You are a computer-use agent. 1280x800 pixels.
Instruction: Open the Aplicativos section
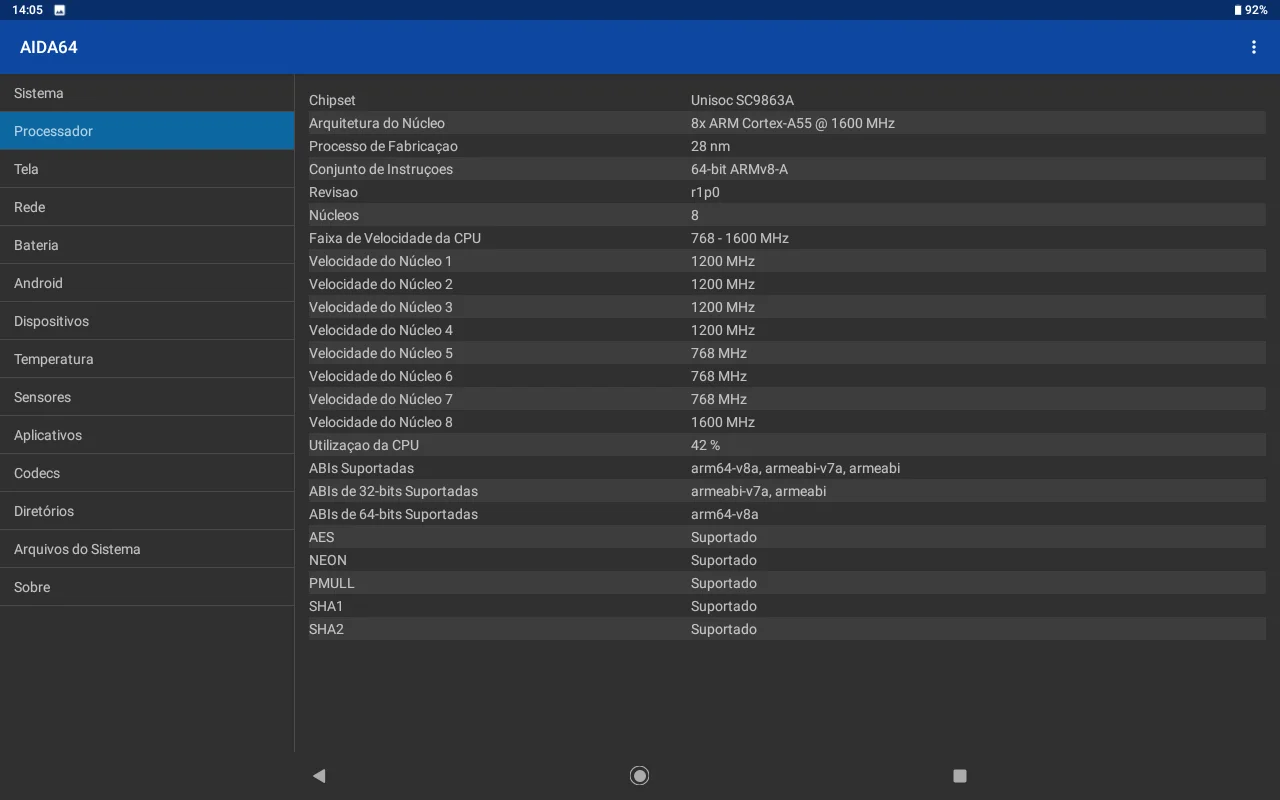click(x=147, y=435)
